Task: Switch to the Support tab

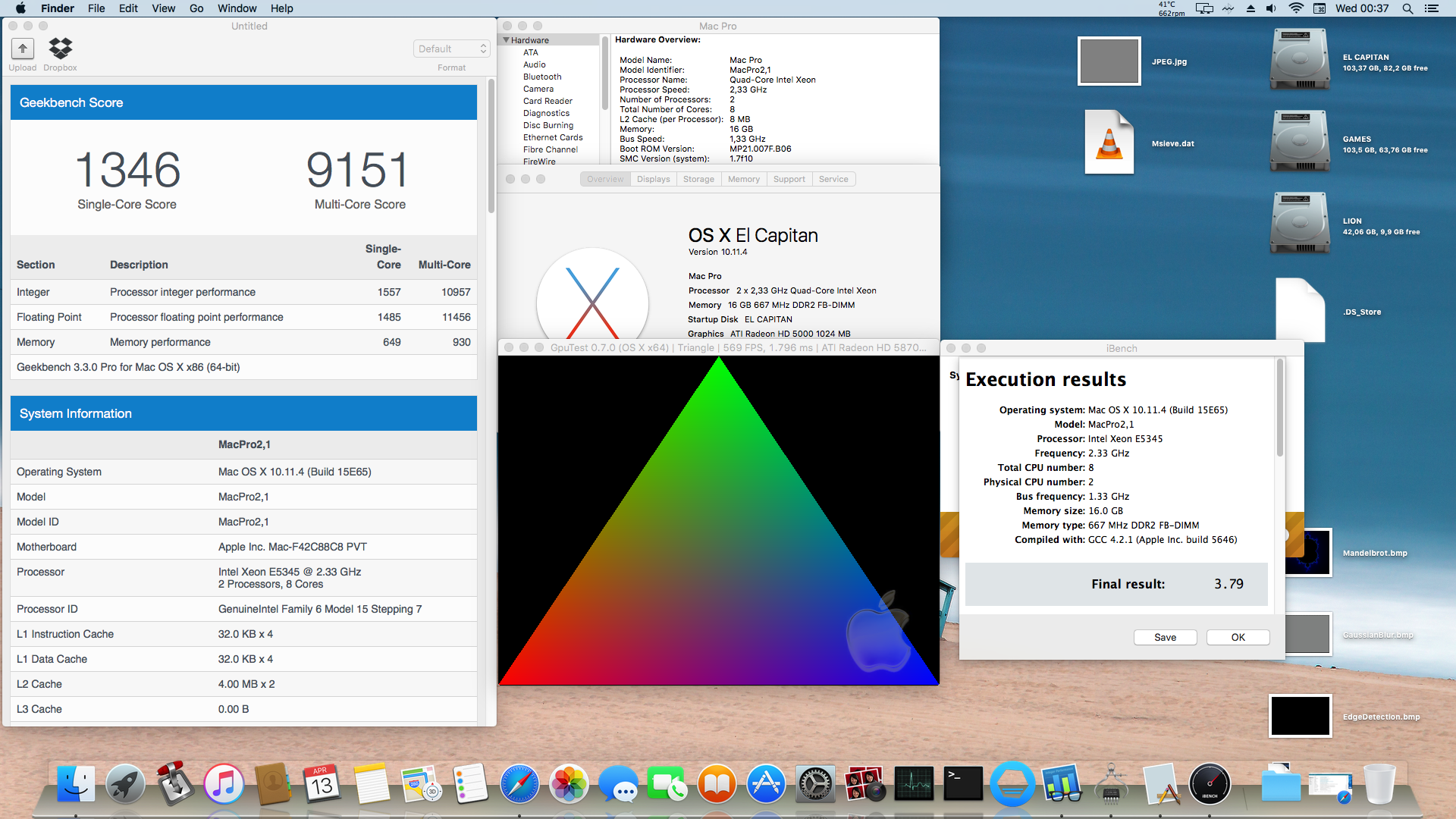Action: pos(789,179)
